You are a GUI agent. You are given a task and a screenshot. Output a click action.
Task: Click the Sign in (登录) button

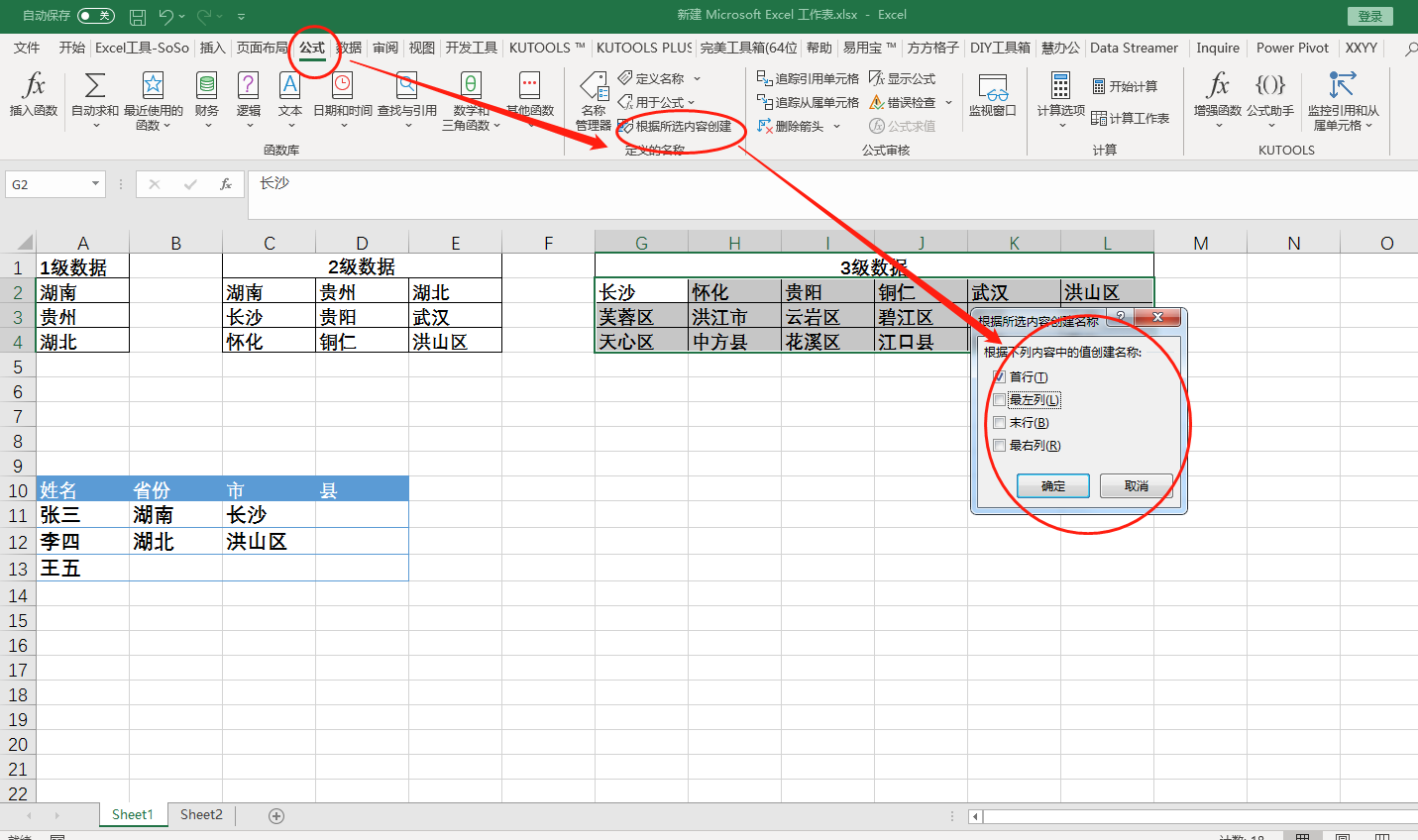1370,16
